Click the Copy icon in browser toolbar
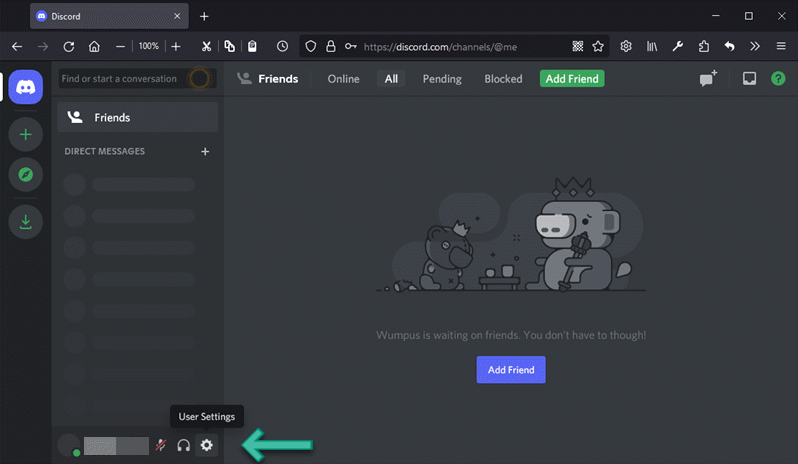798x464 pixels. pyautogui.click(x=230, y=47)
